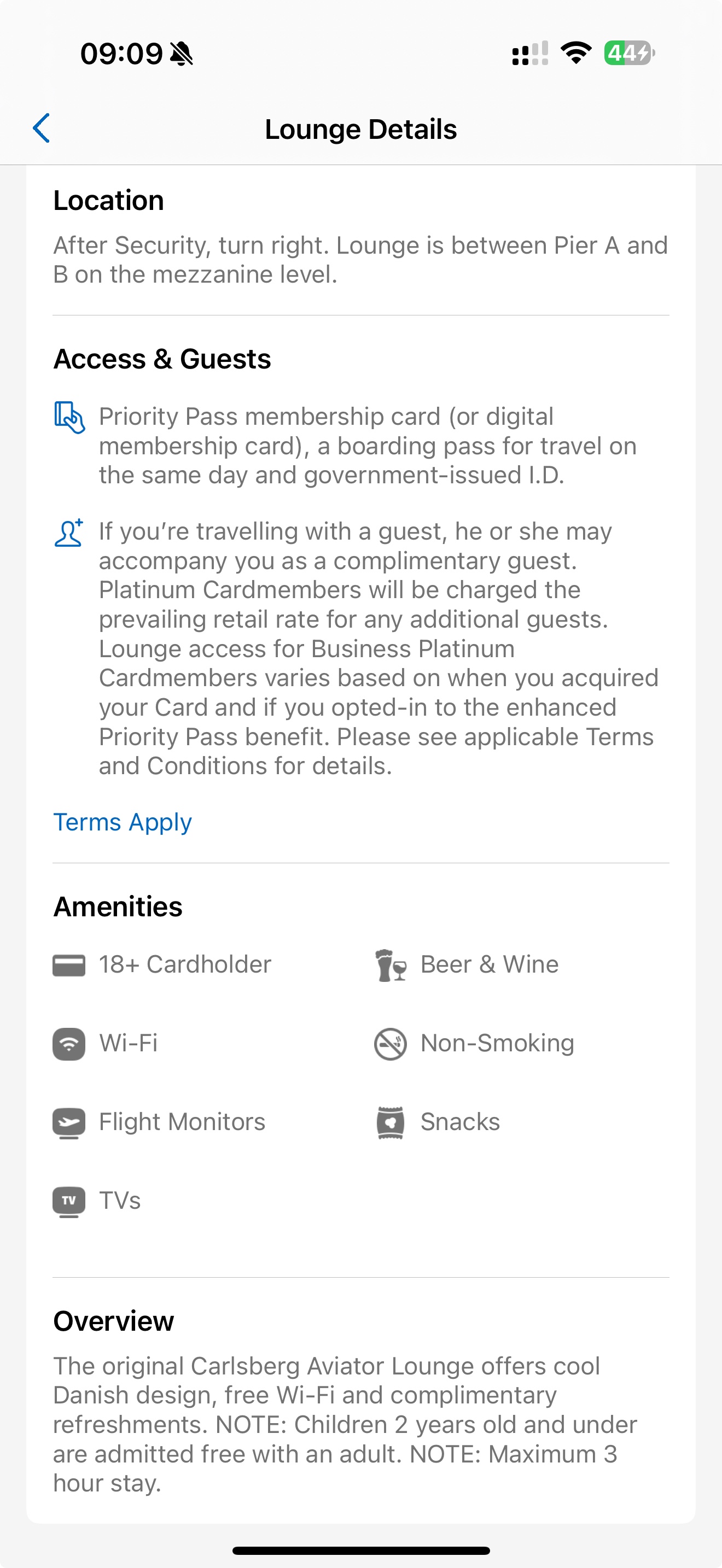The width and height of the screenshot is (722, 1568).
Task: Tap the Priority Pass membership requirement text
Action: pos(368,446)
